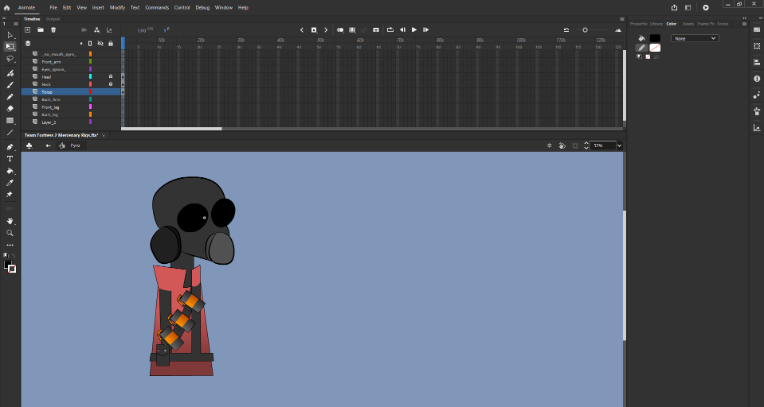Select the Zoom magnifier tool
The height and width of the screenshot is (407, 764).
click(x=10, y=233)
